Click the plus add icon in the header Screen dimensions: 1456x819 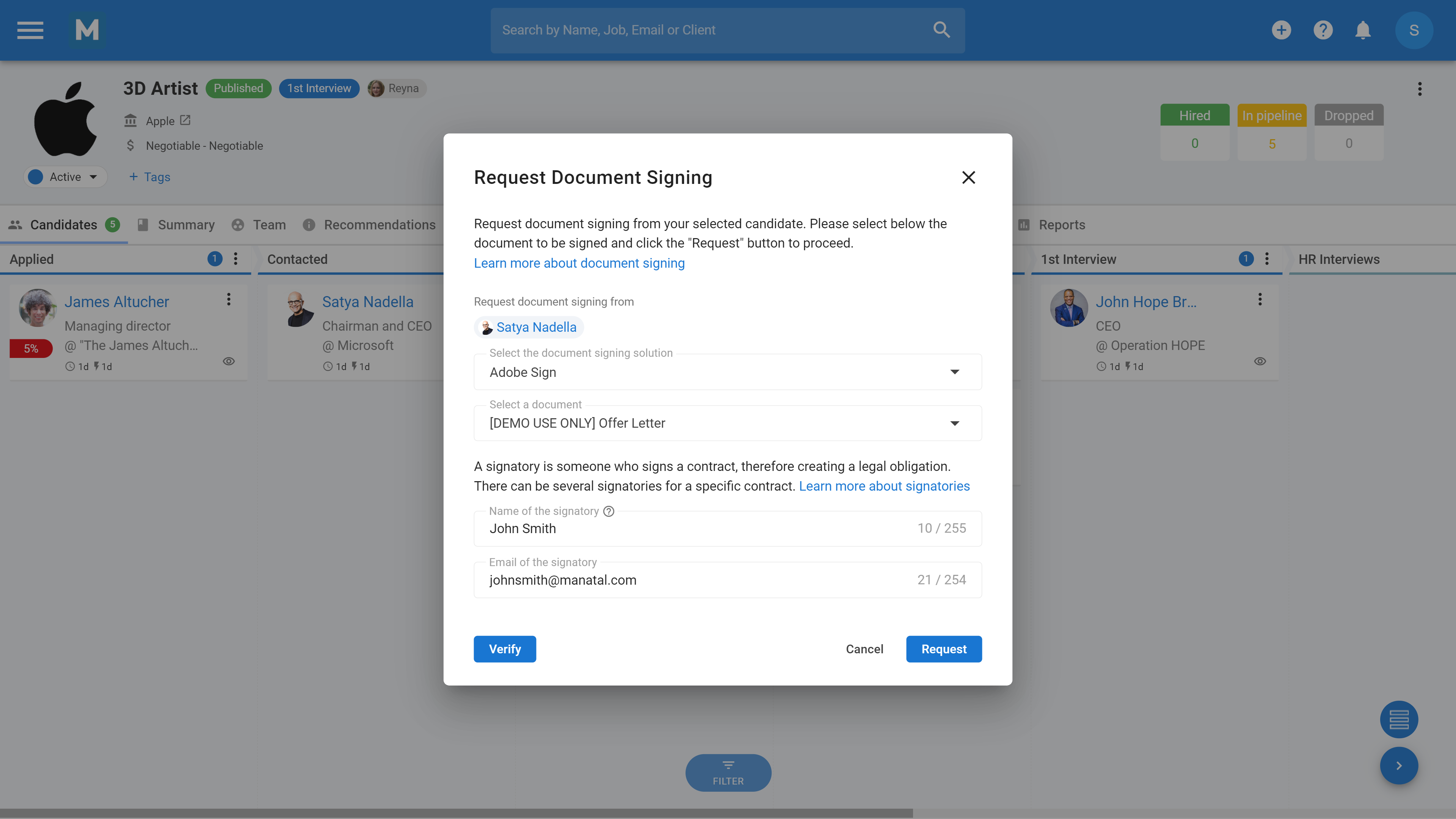point(1281,30)
